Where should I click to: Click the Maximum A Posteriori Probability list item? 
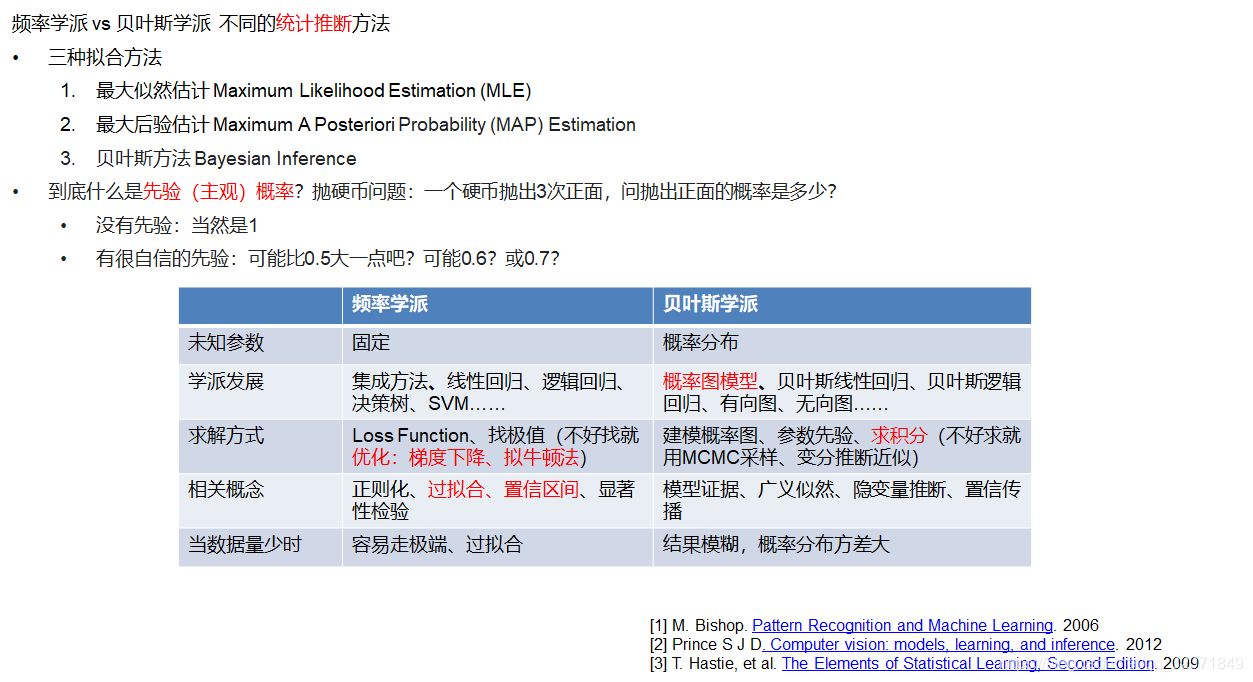coord(366,125)
